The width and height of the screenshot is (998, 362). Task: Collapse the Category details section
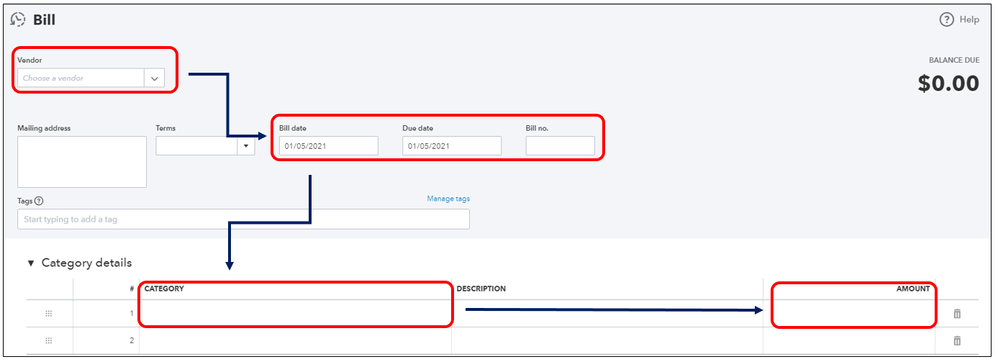coord(31,263)
